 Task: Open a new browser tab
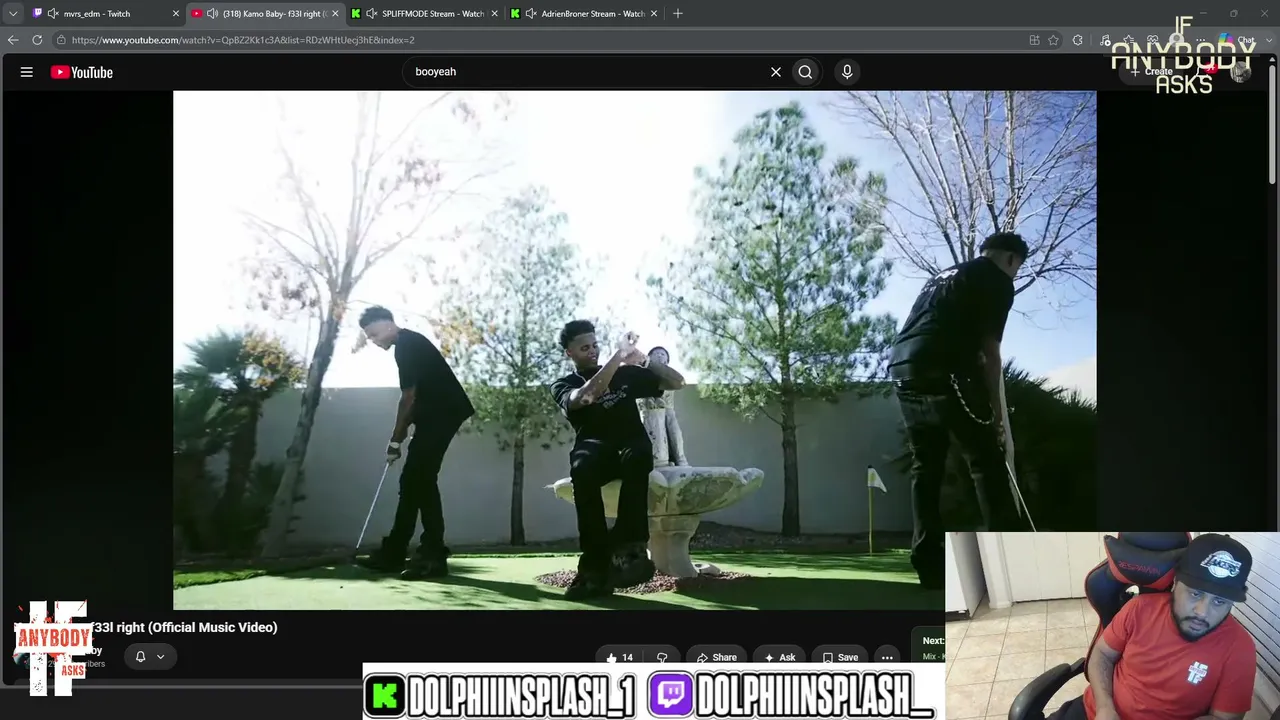[678, 14]
